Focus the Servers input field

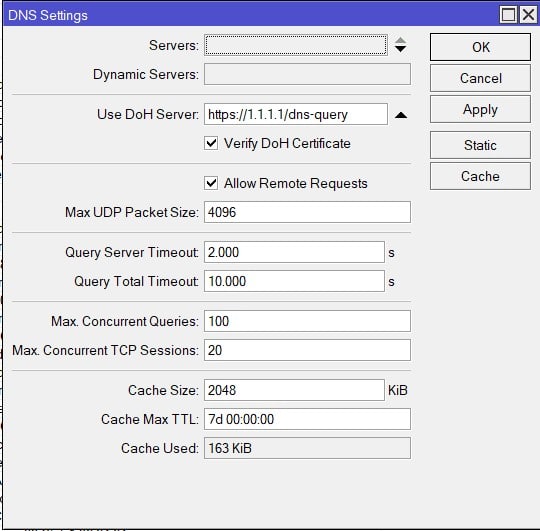296,45
